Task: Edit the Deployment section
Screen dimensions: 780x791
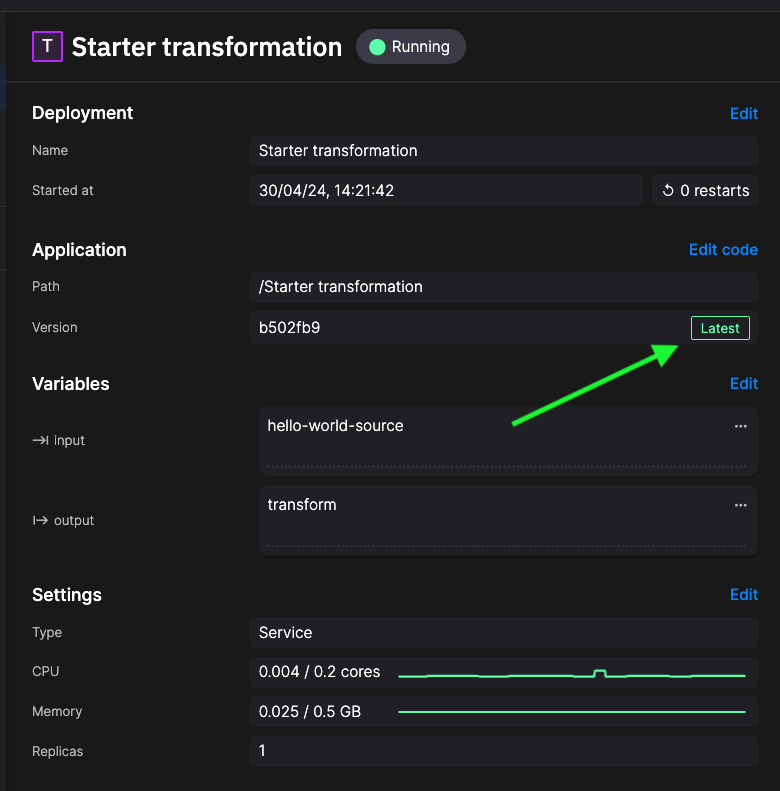Action: 743,113
